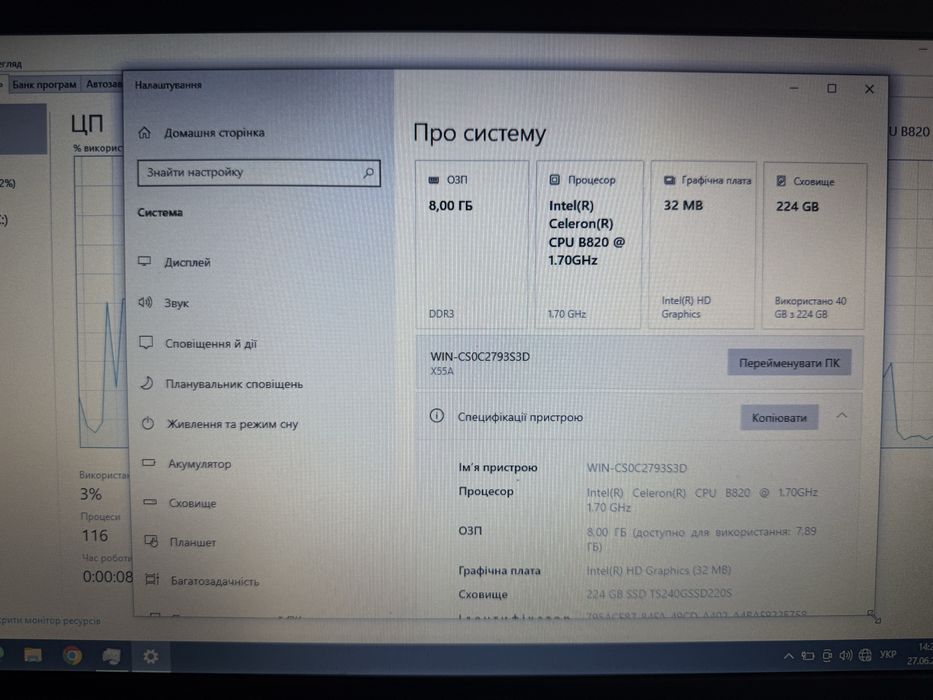Click the globe icon in the system tray
This screenshot has height=700, width=933.
[x=865, y=655]
